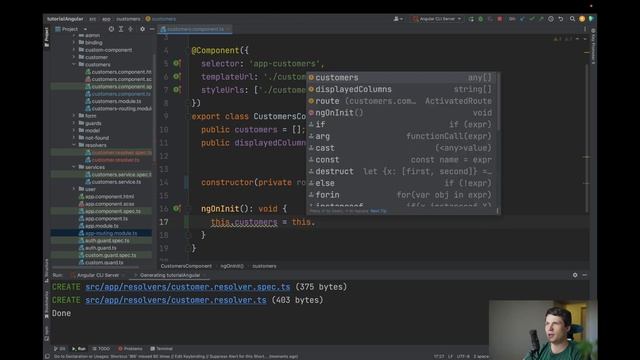Click the red Stop button in toolbar
Image resolution: width=640 pixels, height=360 pixels.
(x=500, y=19)
